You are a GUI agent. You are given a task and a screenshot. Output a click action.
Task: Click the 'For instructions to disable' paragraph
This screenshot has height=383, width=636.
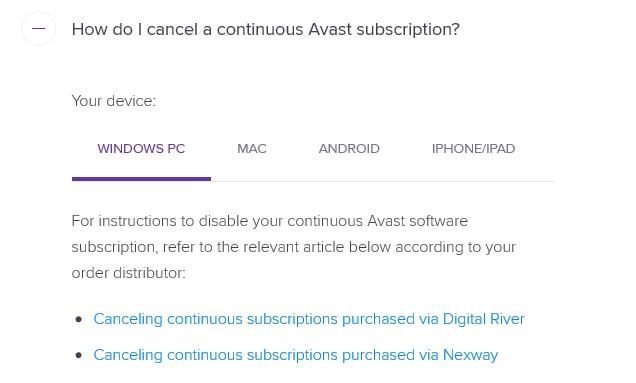point(294,247)
